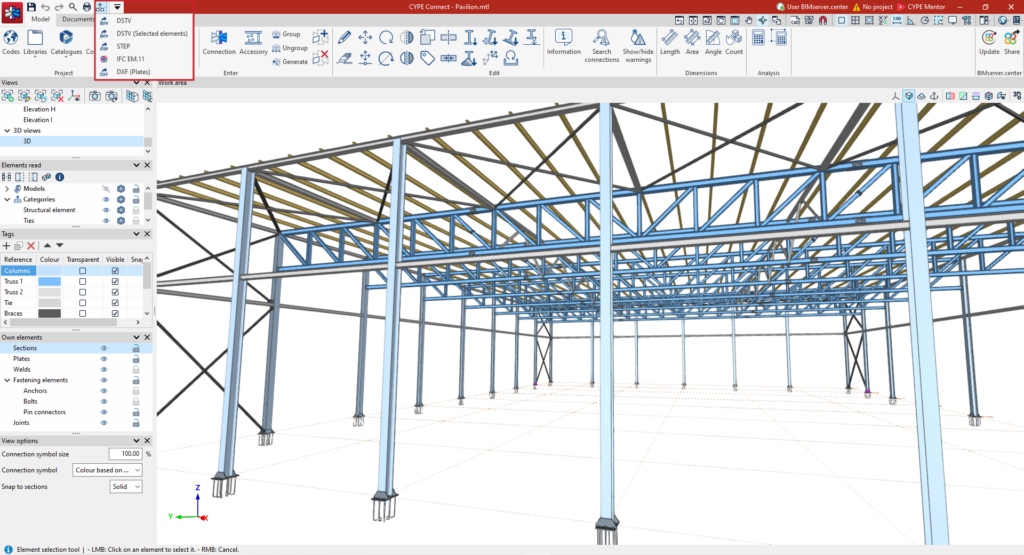Open the Connection symbol dropdown

pos(108,470)
